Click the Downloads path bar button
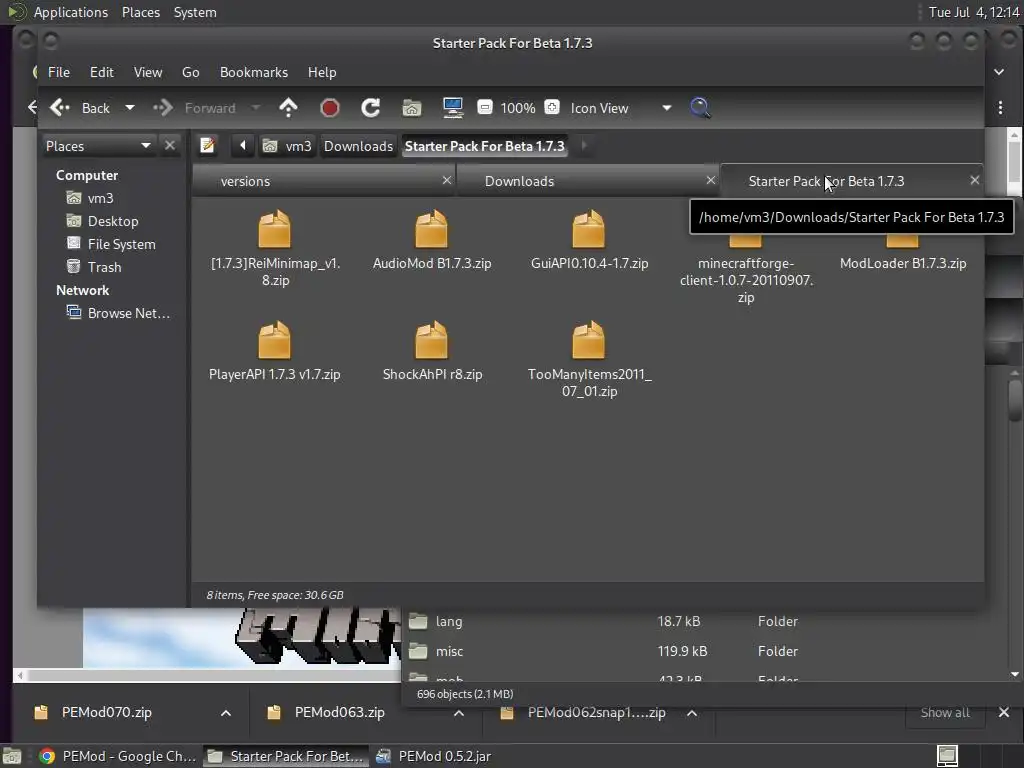Screen dimensions: 1024x768 359,146
